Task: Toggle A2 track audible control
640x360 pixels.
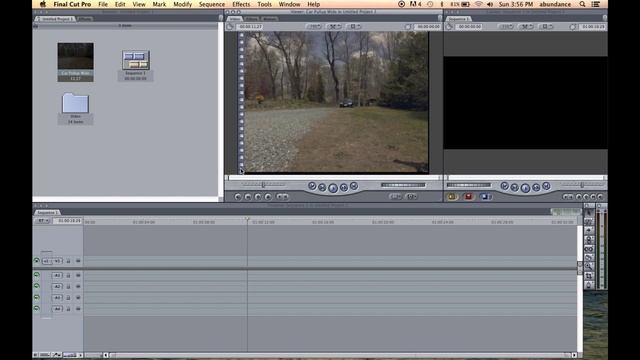Action: pyautogui.click(x=37, y=286)
